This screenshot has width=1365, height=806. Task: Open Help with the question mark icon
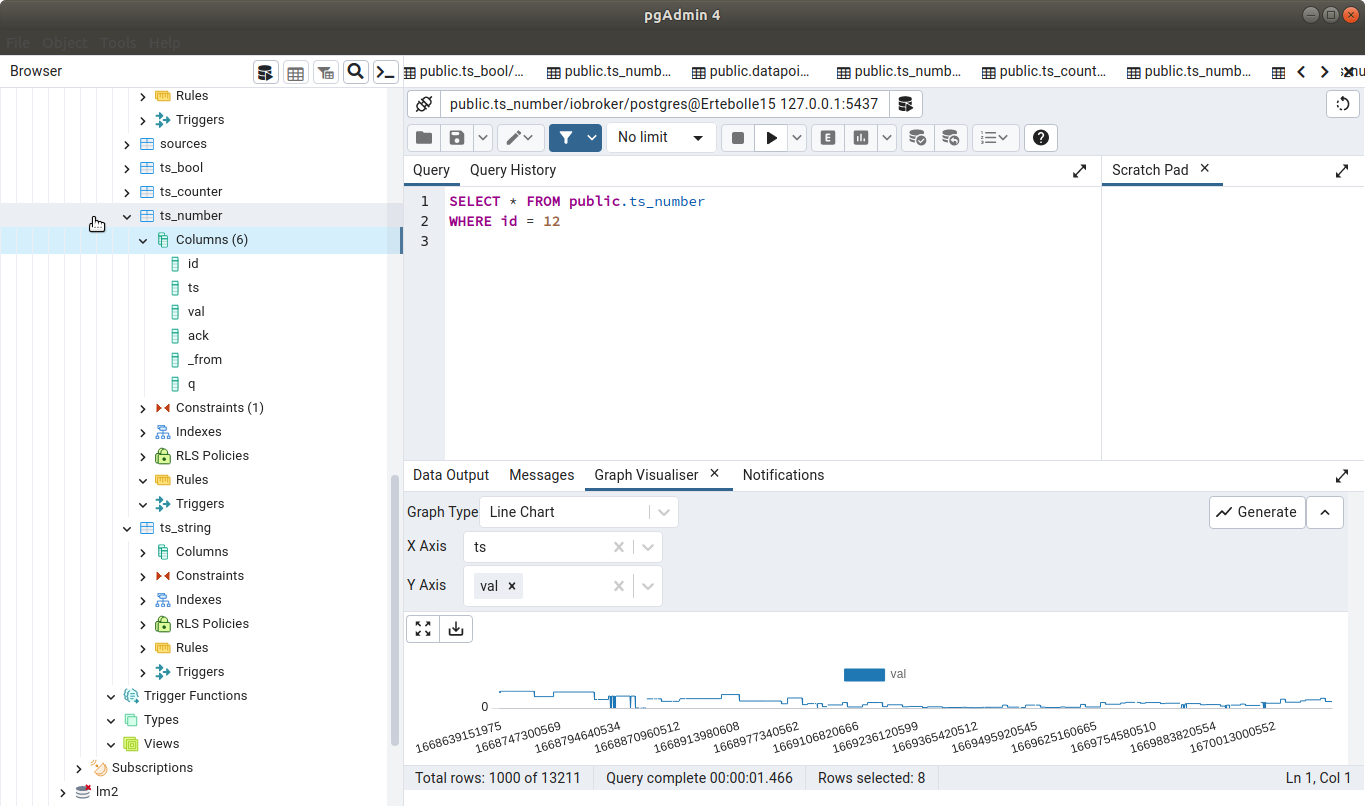(1041, 138)
